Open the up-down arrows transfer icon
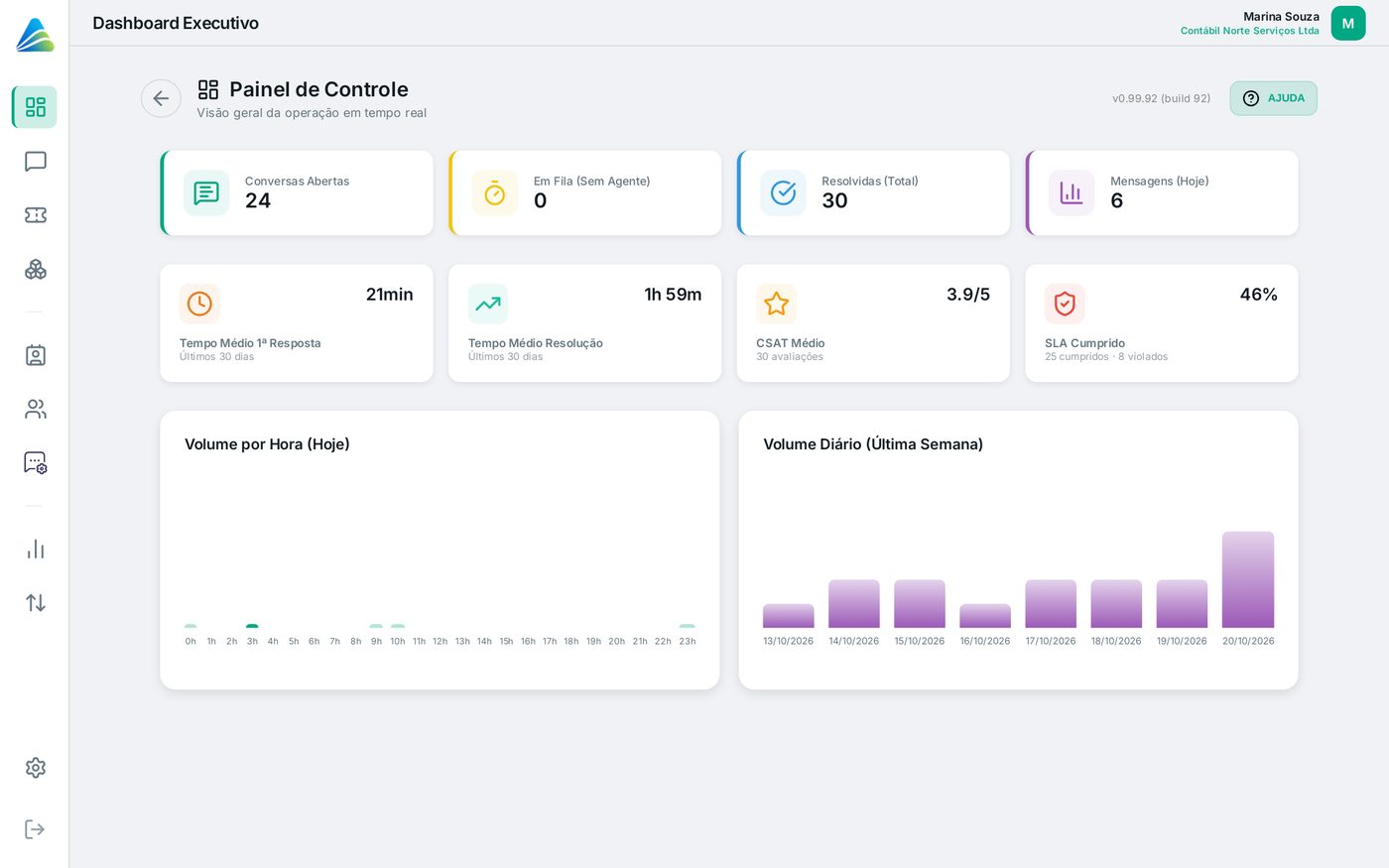 [x=35, y=603]
